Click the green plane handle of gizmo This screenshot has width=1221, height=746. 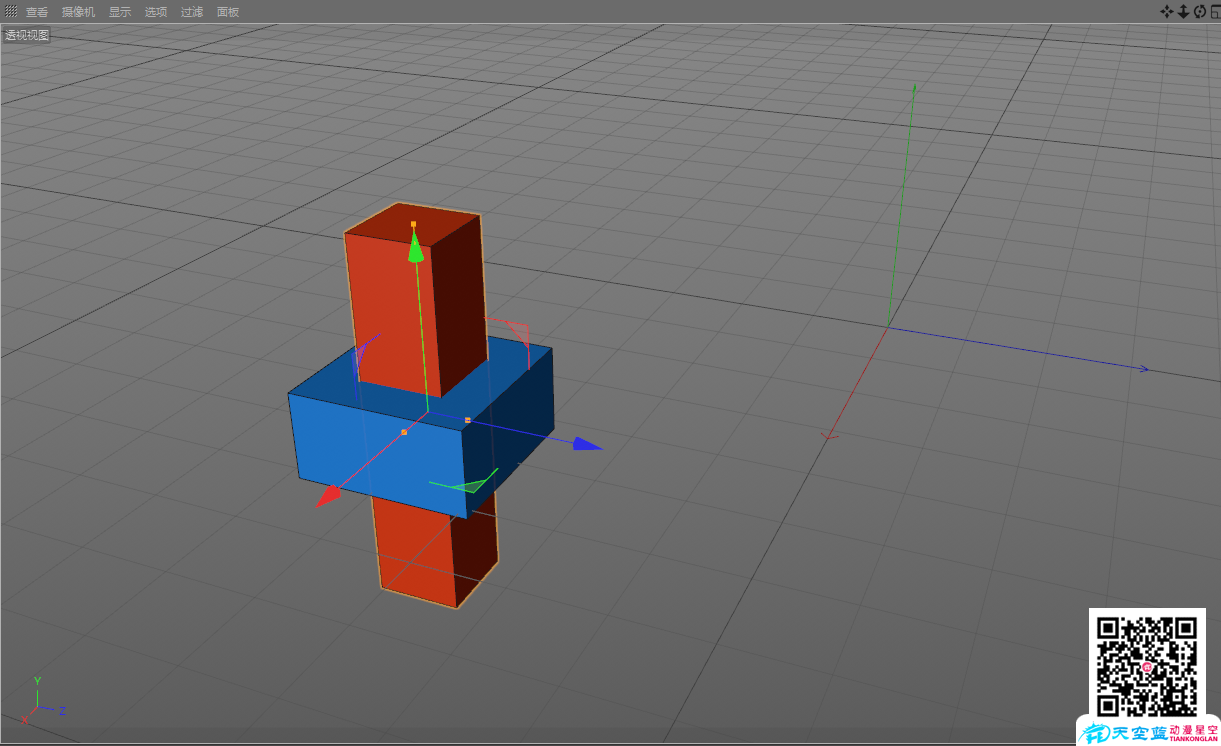pos(473,484)
